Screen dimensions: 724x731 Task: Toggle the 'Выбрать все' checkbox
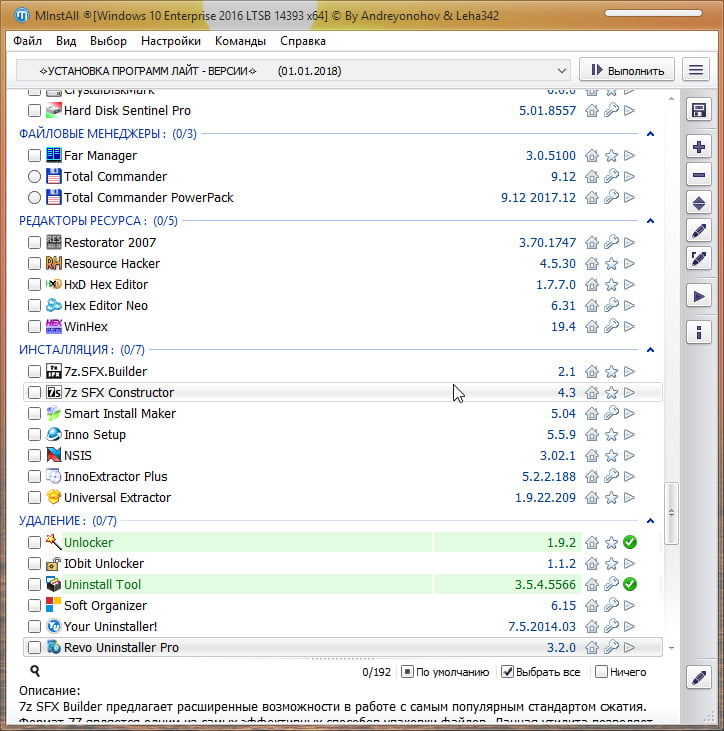click(508, 672)
